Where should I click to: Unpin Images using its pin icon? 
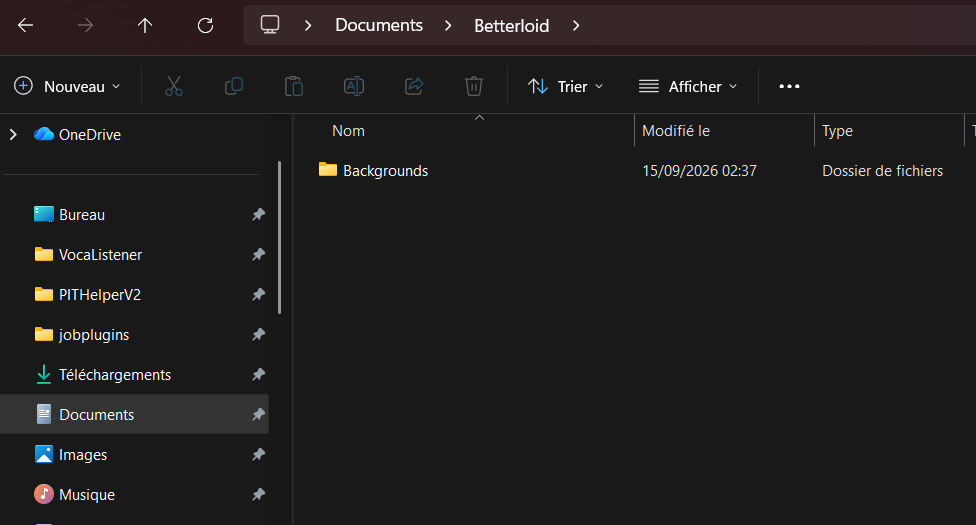pyautogui.click(x=258, y=454)
